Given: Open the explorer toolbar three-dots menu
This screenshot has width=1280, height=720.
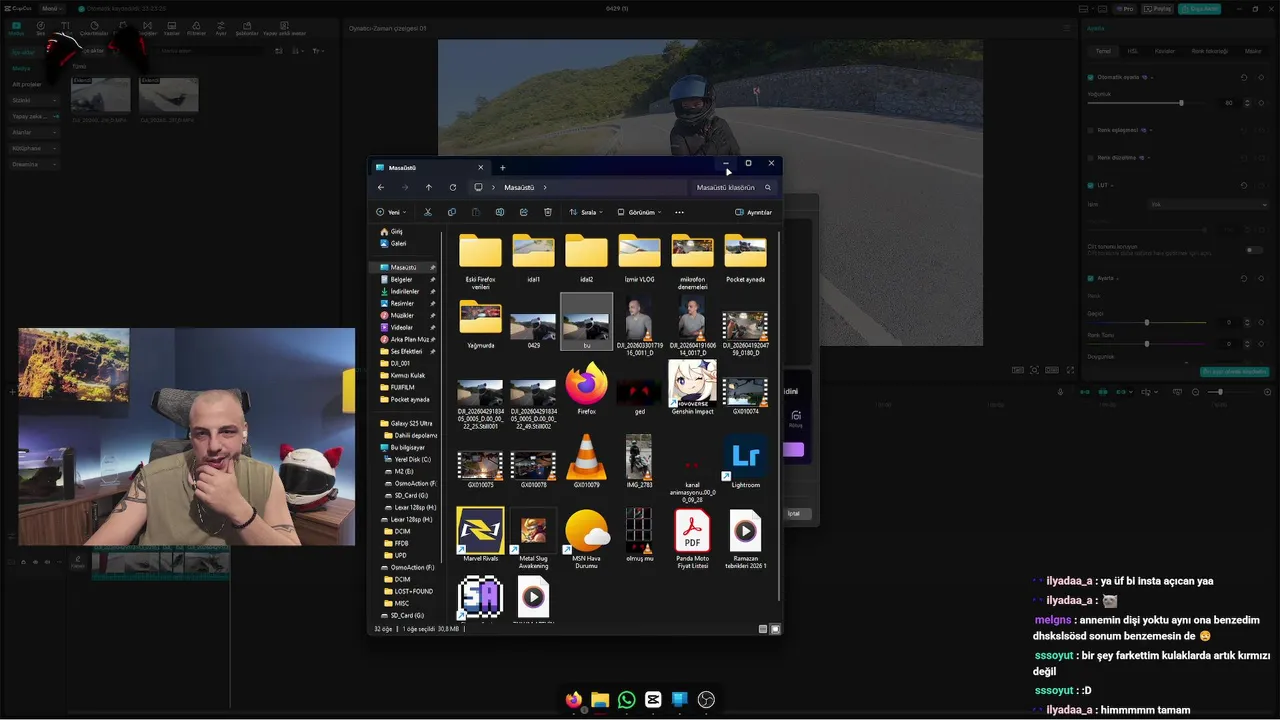Looking at the screenshot, I should (x=679, y=212).
